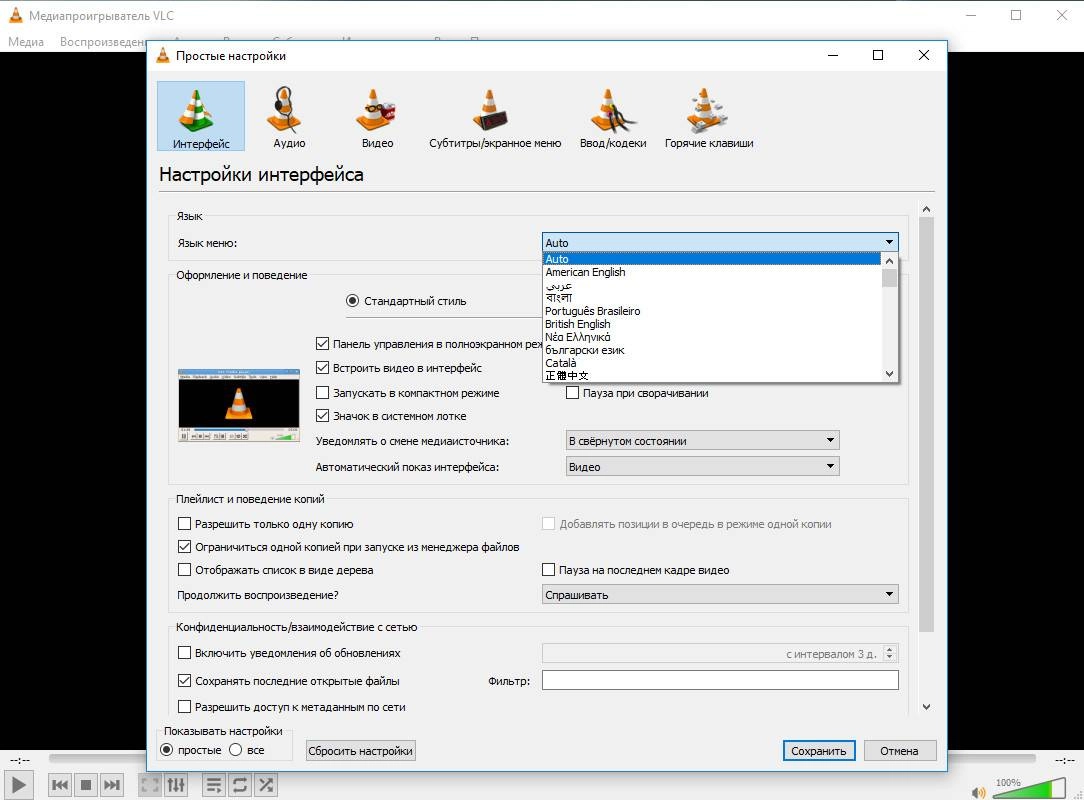Close the Простые настройки dialog
The image size is (1084, 800).
click(x=924, y=55)
